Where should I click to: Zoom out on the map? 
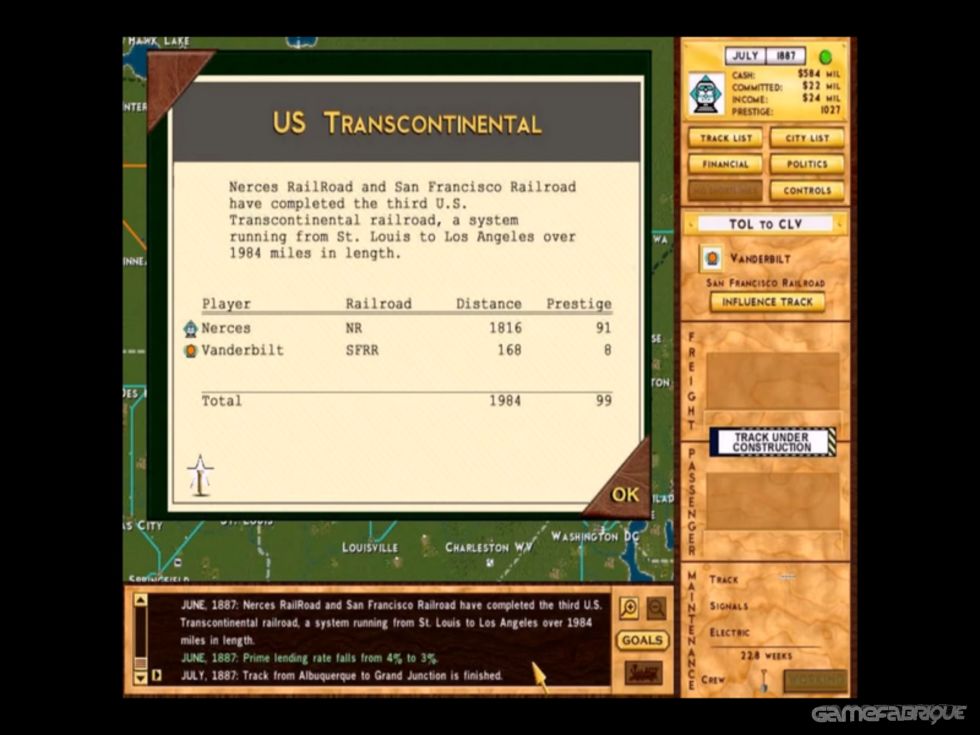[656, 608]
